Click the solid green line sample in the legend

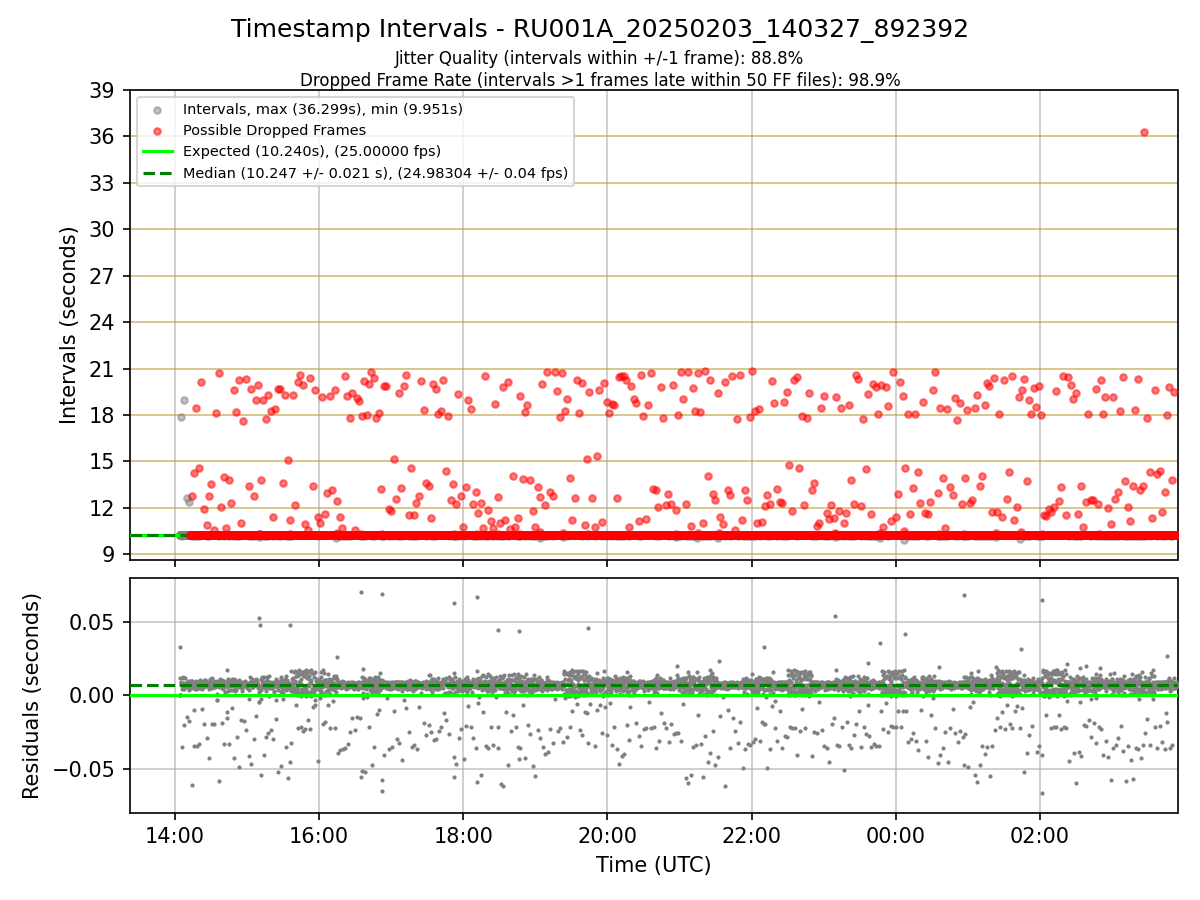pyautogui.click(x=159, y=151)
